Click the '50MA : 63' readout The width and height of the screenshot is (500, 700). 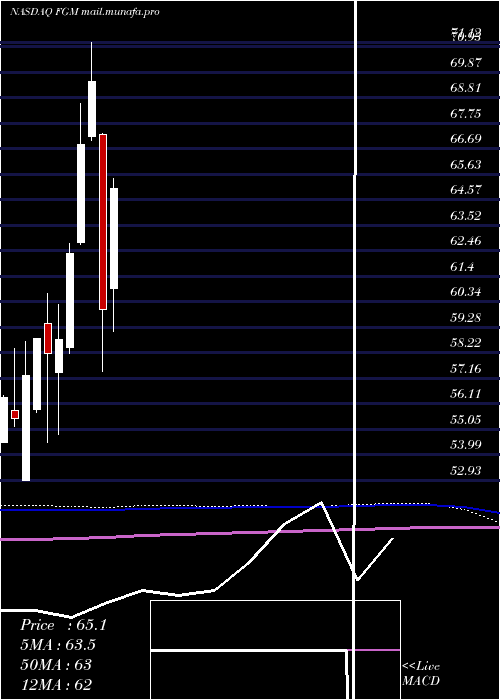(x=56, y=664)
